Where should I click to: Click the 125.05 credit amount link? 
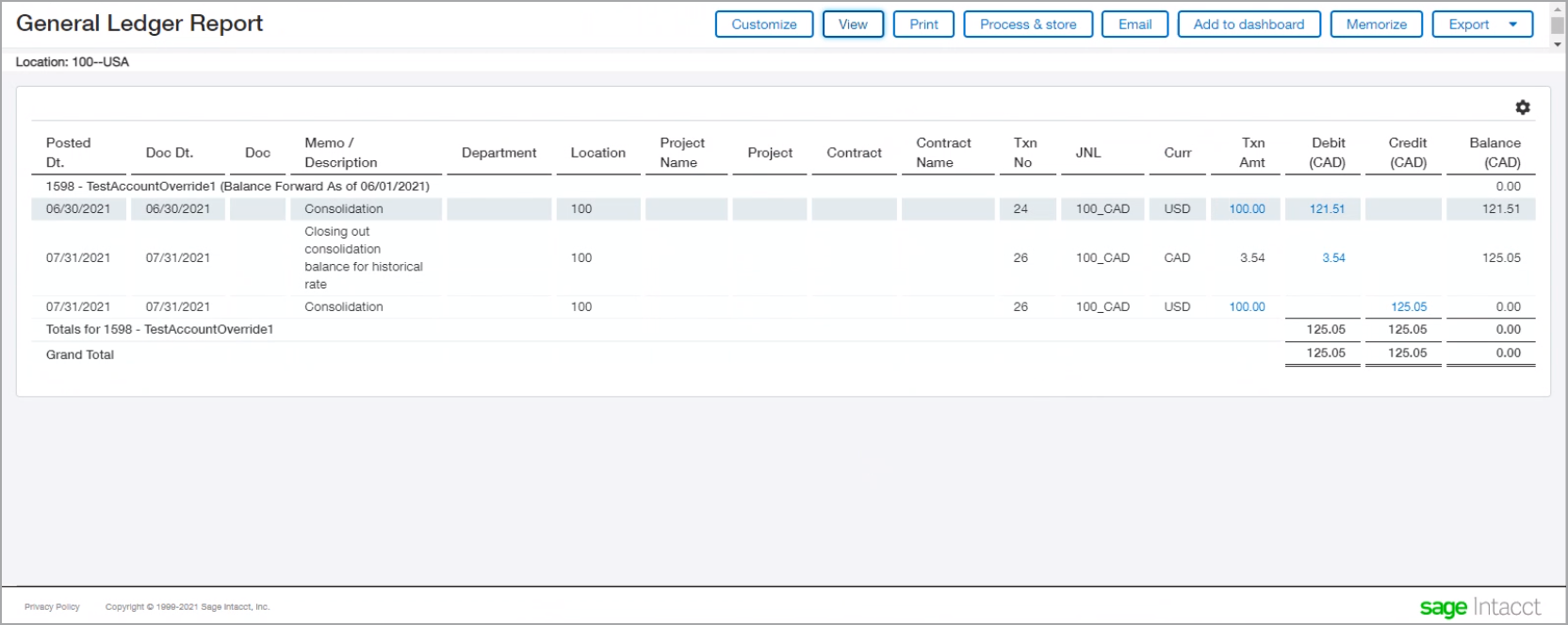pos(1409,307)
